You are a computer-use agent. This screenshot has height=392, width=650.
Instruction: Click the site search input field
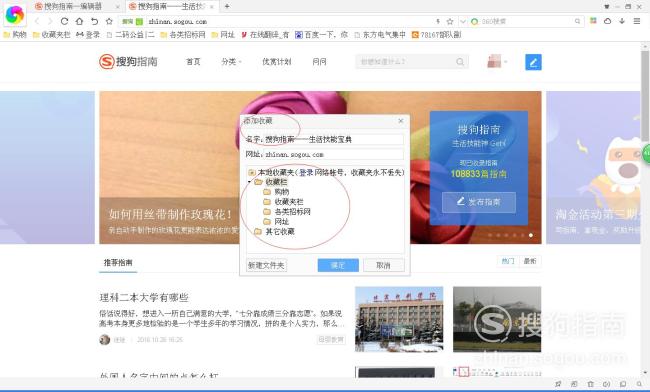(404, 62)
